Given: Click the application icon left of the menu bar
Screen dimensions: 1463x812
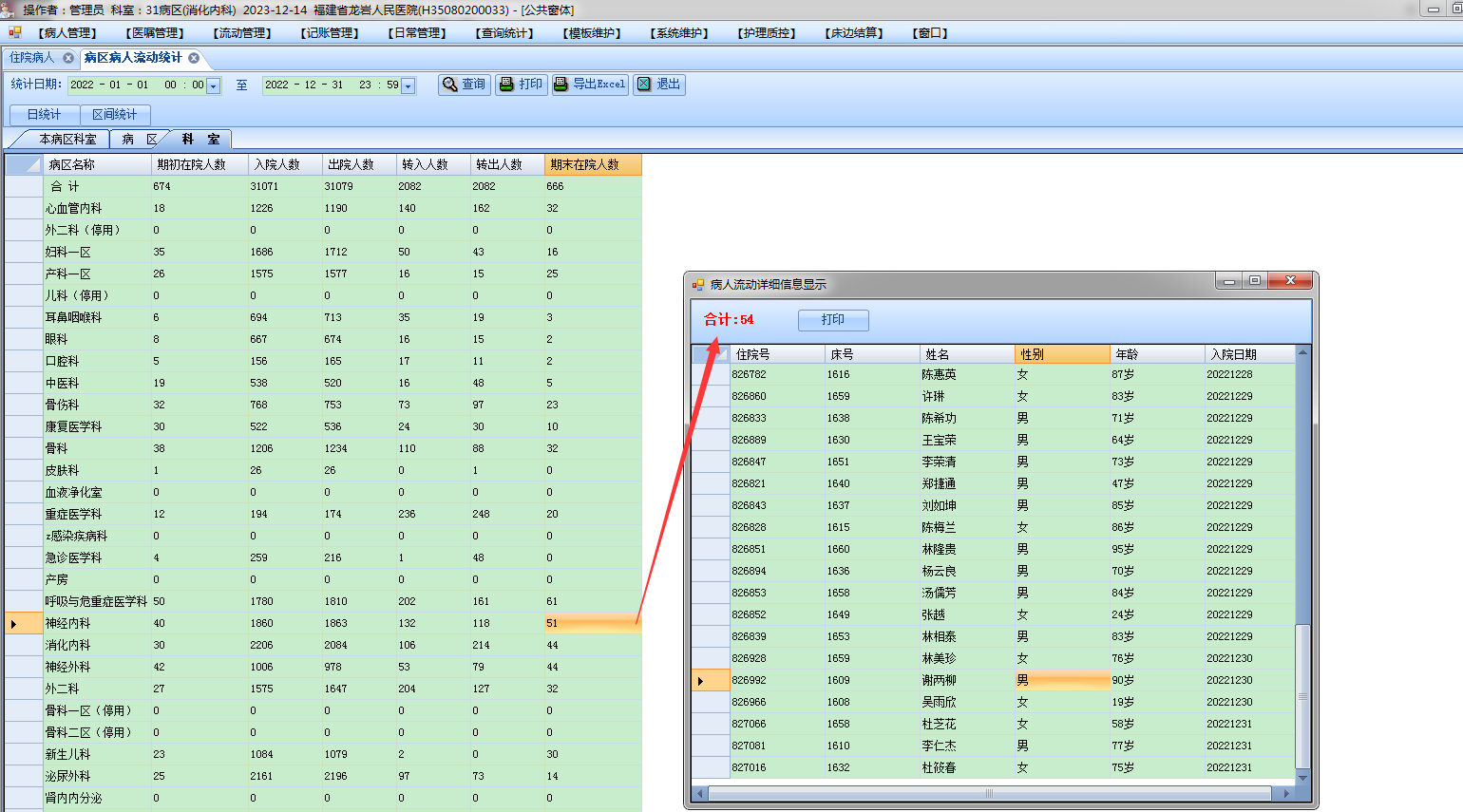Looking at the screenshot, I should click(x=14, y=32).
